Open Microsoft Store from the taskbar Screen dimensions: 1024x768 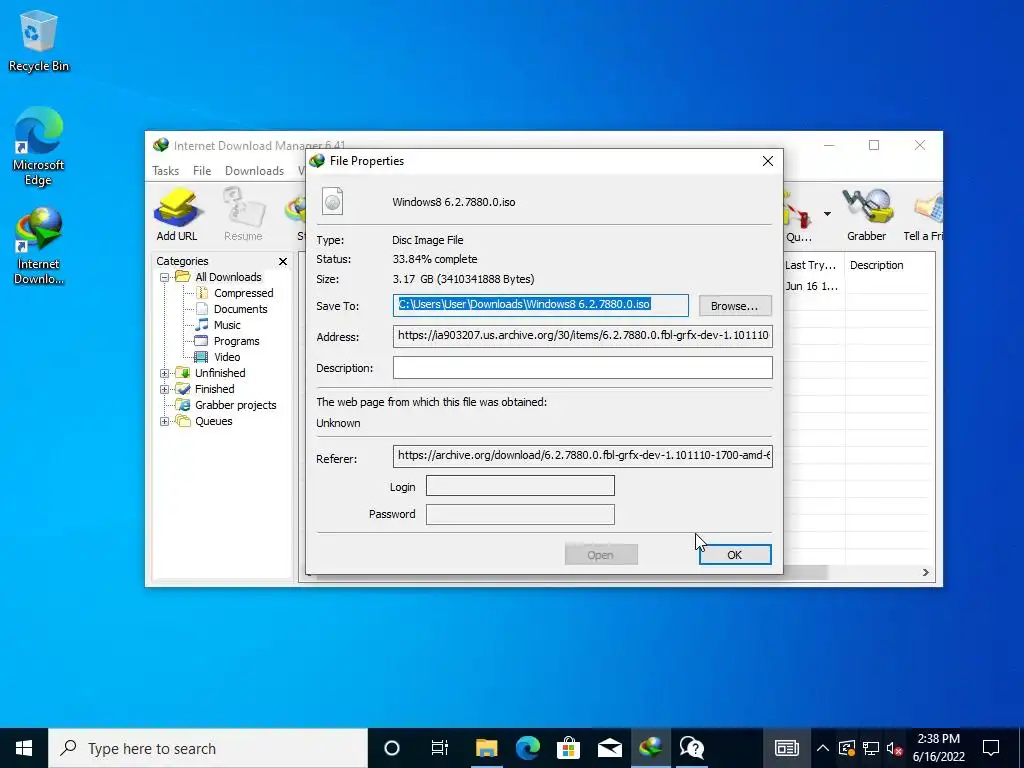(569, 748)
